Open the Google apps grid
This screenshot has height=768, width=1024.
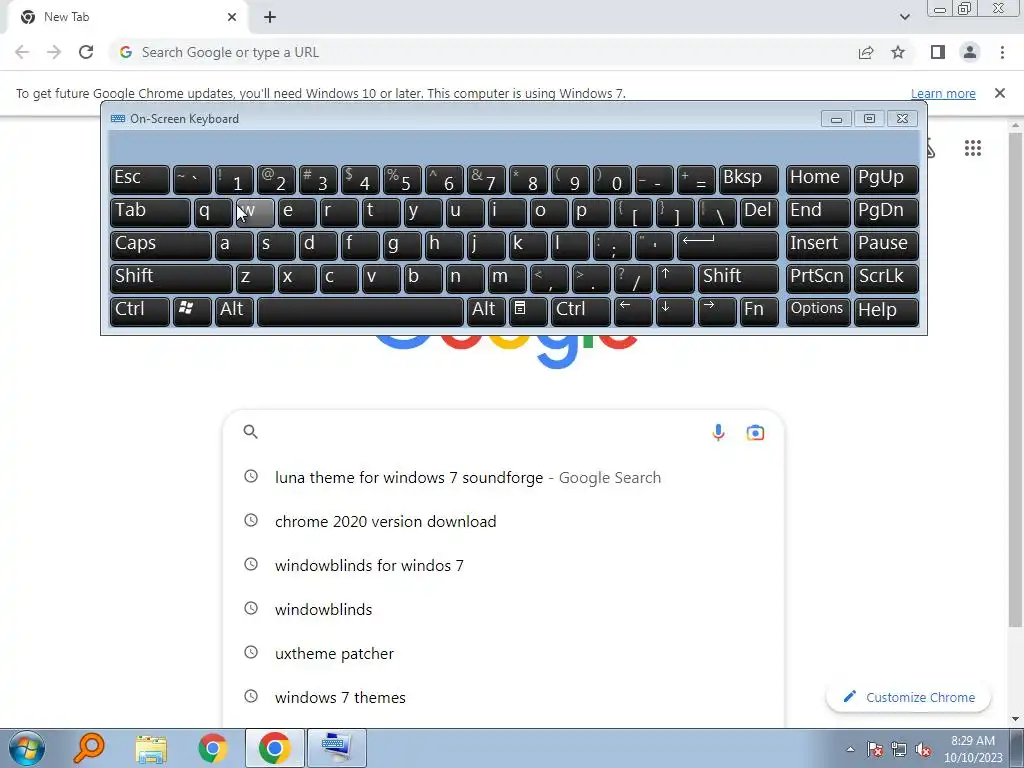972,148
